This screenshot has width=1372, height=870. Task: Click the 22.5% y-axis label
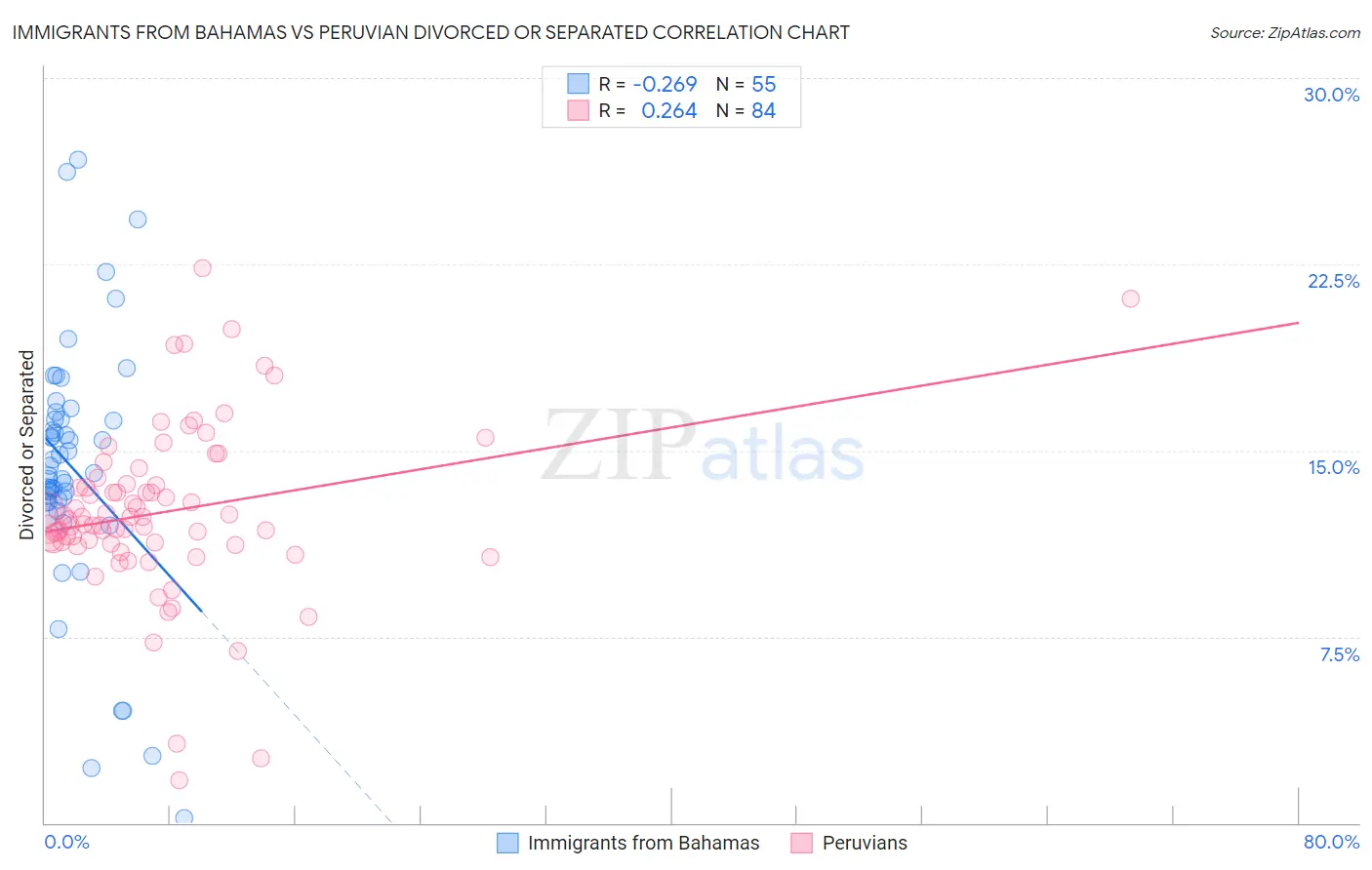[1333, 281]
